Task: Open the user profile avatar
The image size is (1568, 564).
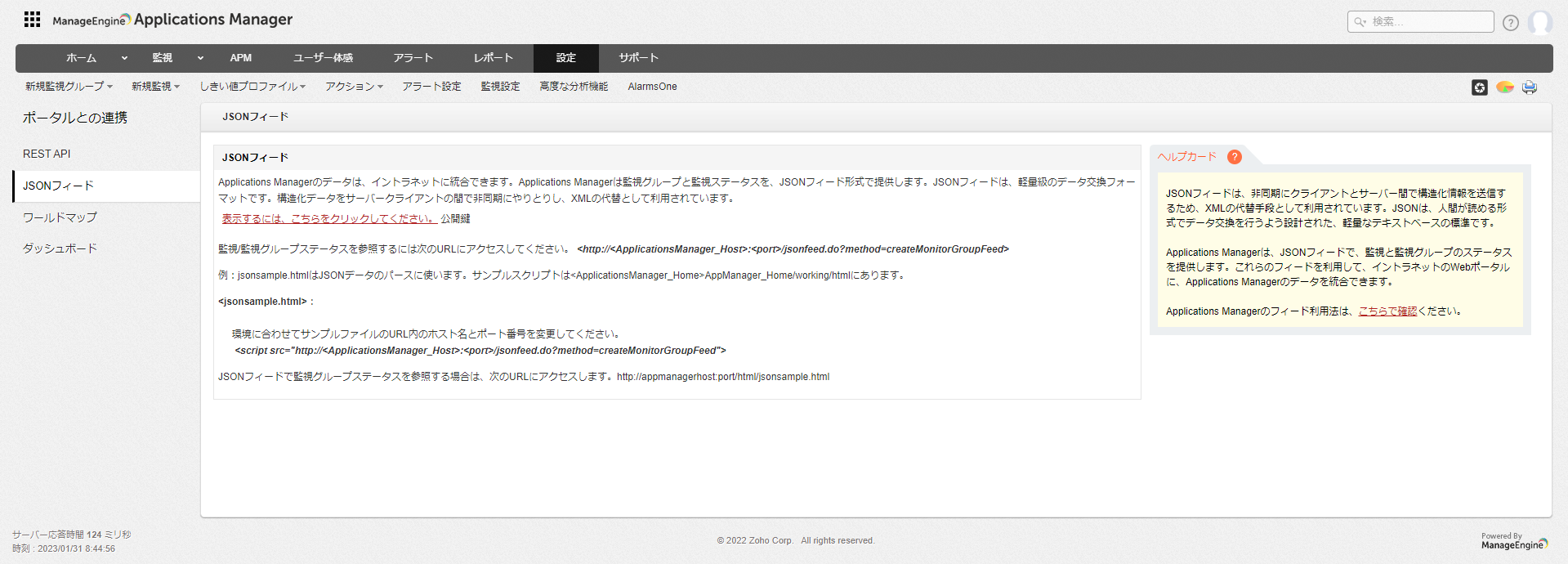Action: [x=1539, y=22]
